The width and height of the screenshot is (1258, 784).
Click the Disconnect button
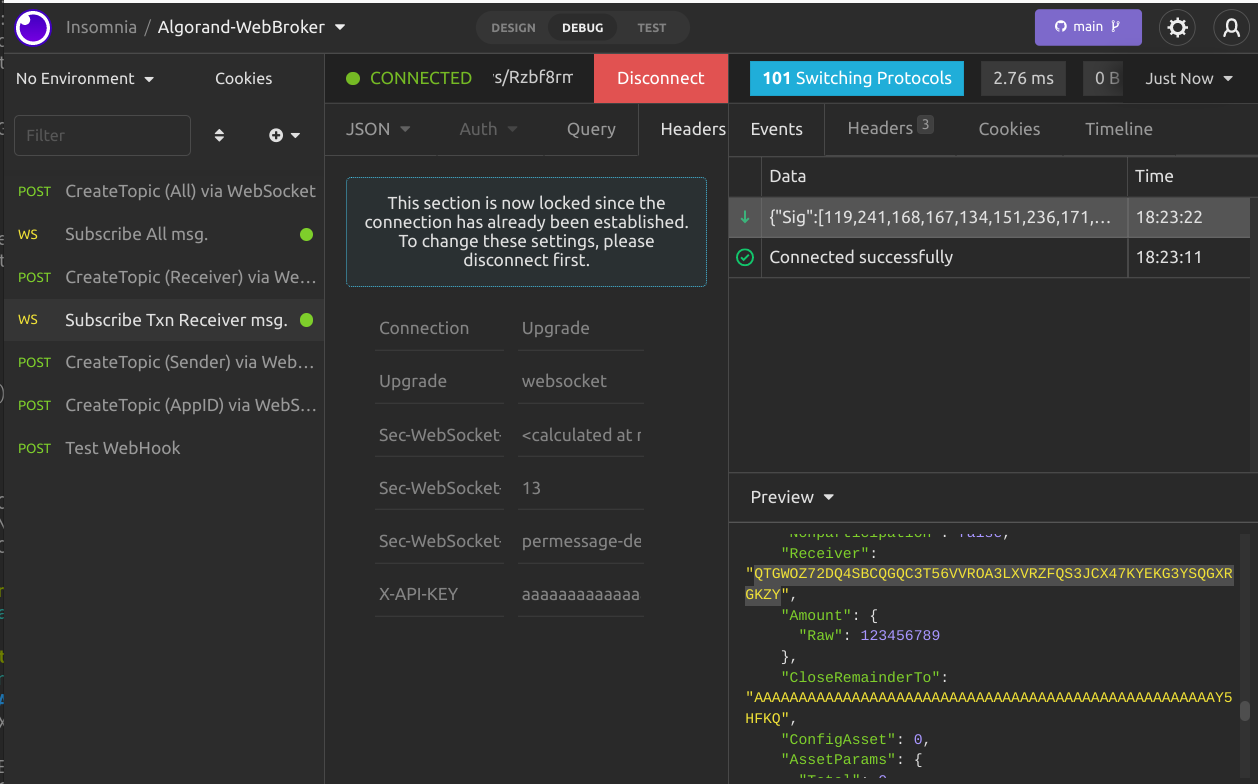click(x=660, y=78)
